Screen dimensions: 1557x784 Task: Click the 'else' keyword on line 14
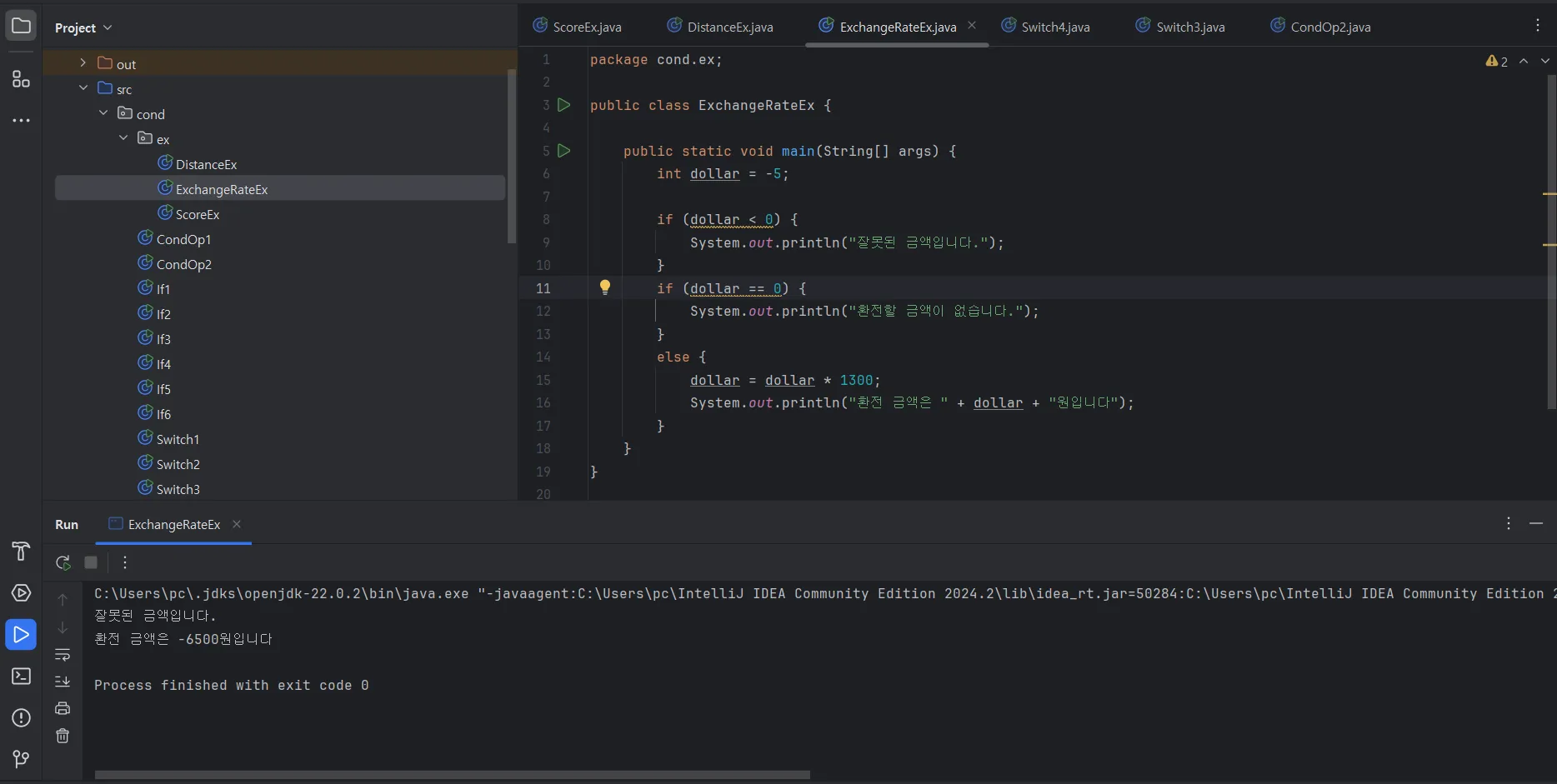[673, 357]
